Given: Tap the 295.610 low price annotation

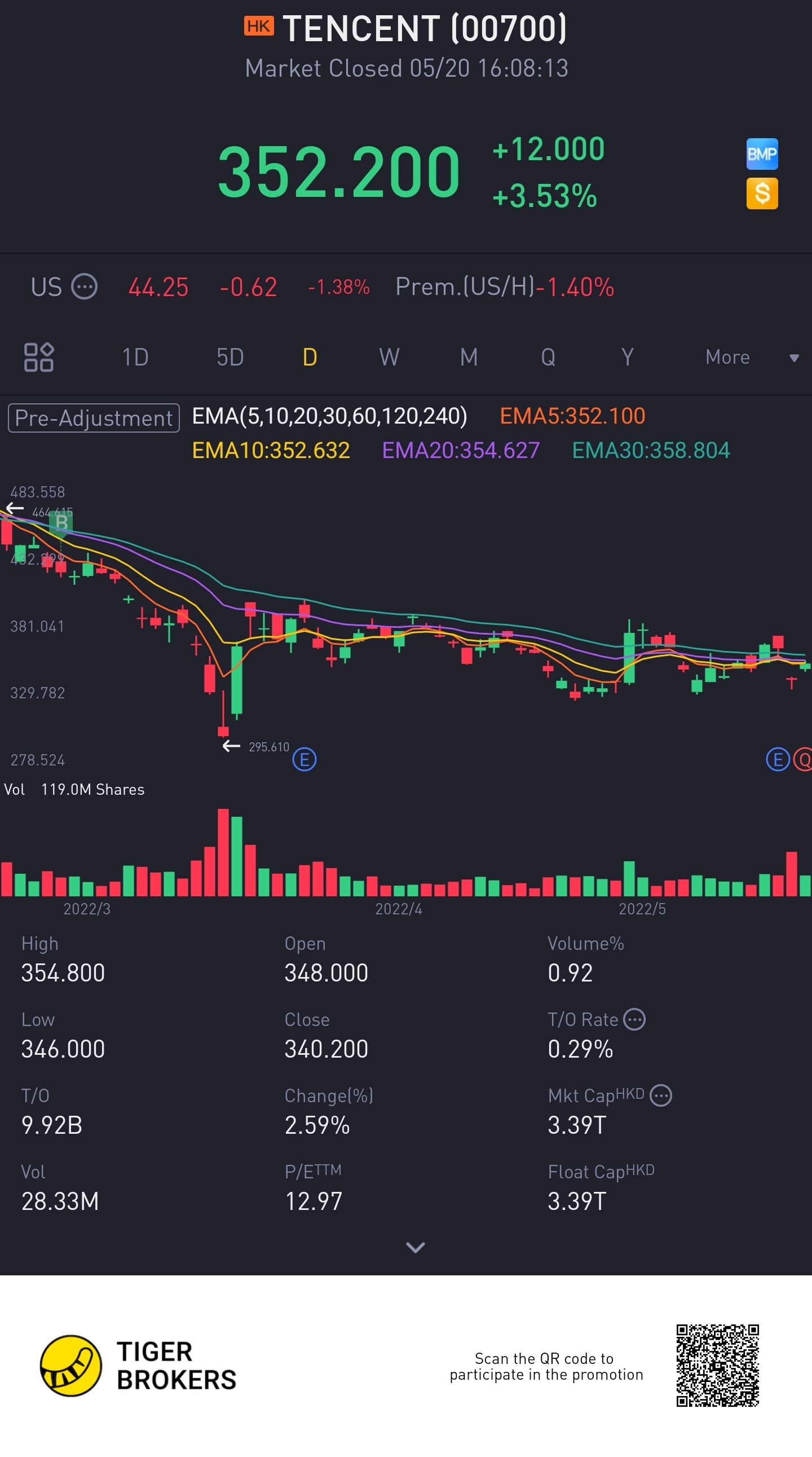Looking at the screenshot, I should coord(268,747).
